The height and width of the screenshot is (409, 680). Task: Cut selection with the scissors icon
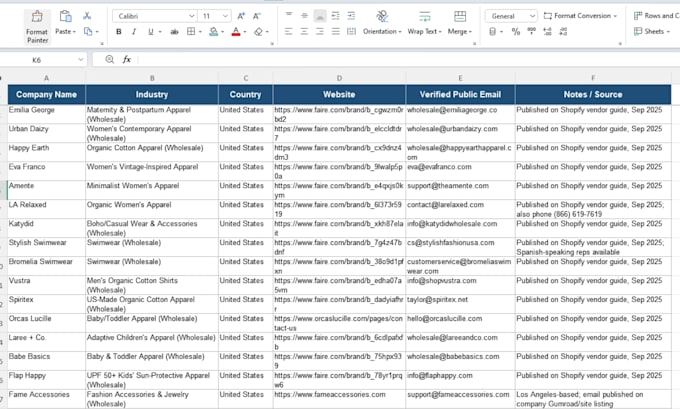click(87, 16)
